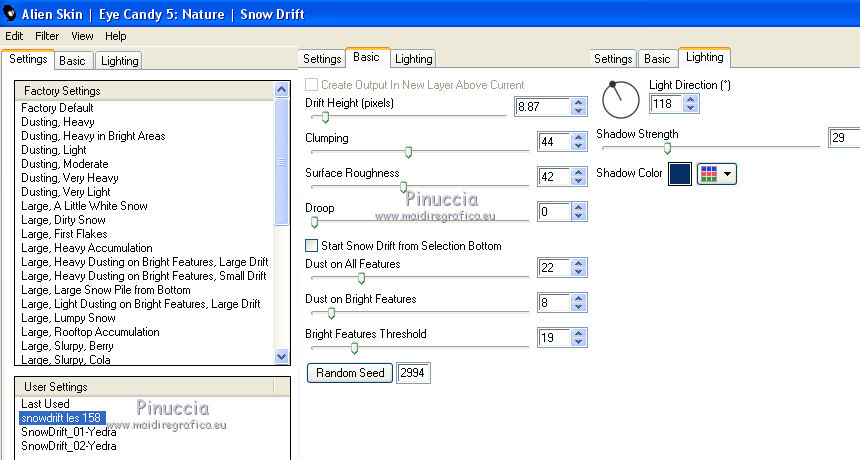Select the Settings tab in middle panel
This screenshot has height=460, width=860.
click(x=322, y=59)
